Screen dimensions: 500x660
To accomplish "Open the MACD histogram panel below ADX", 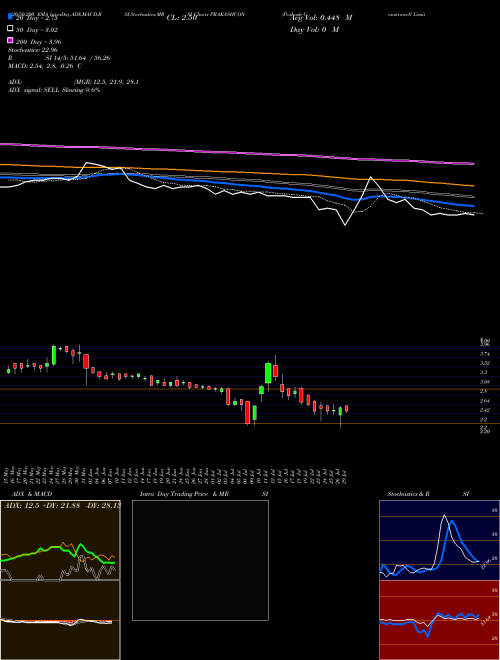I will coord(60,620).
